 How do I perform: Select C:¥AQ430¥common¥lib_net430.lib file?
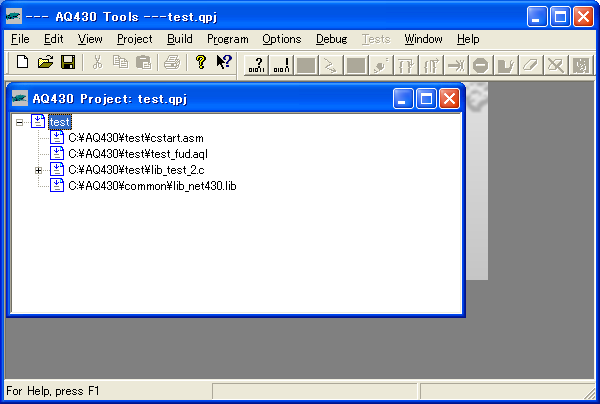click(152, 186)
